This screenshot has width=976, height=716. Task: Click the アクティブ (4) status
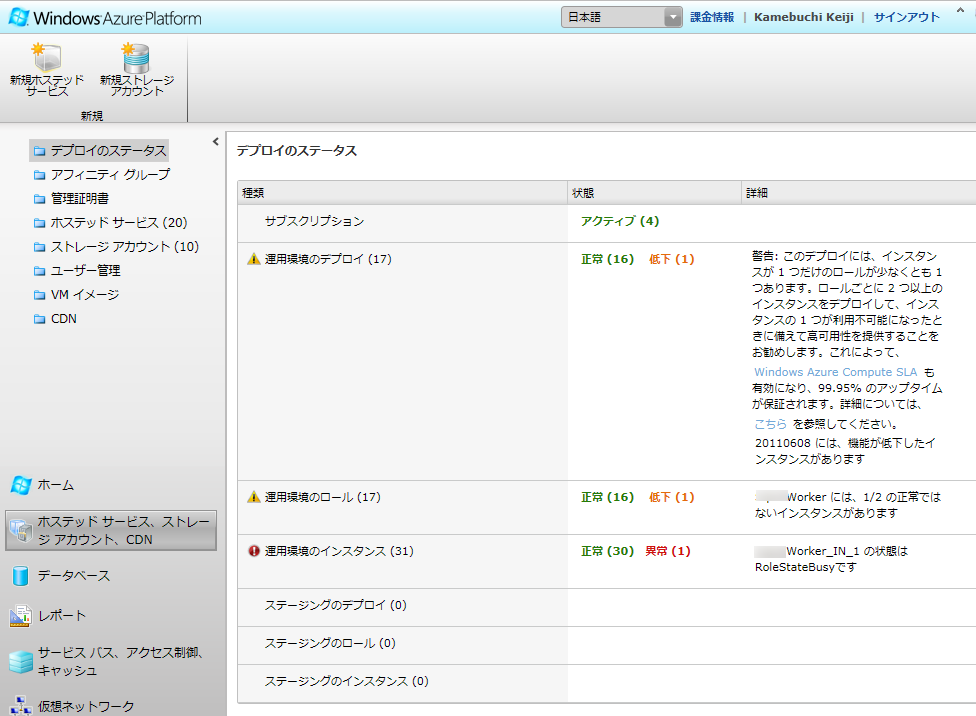pos(620,221)
